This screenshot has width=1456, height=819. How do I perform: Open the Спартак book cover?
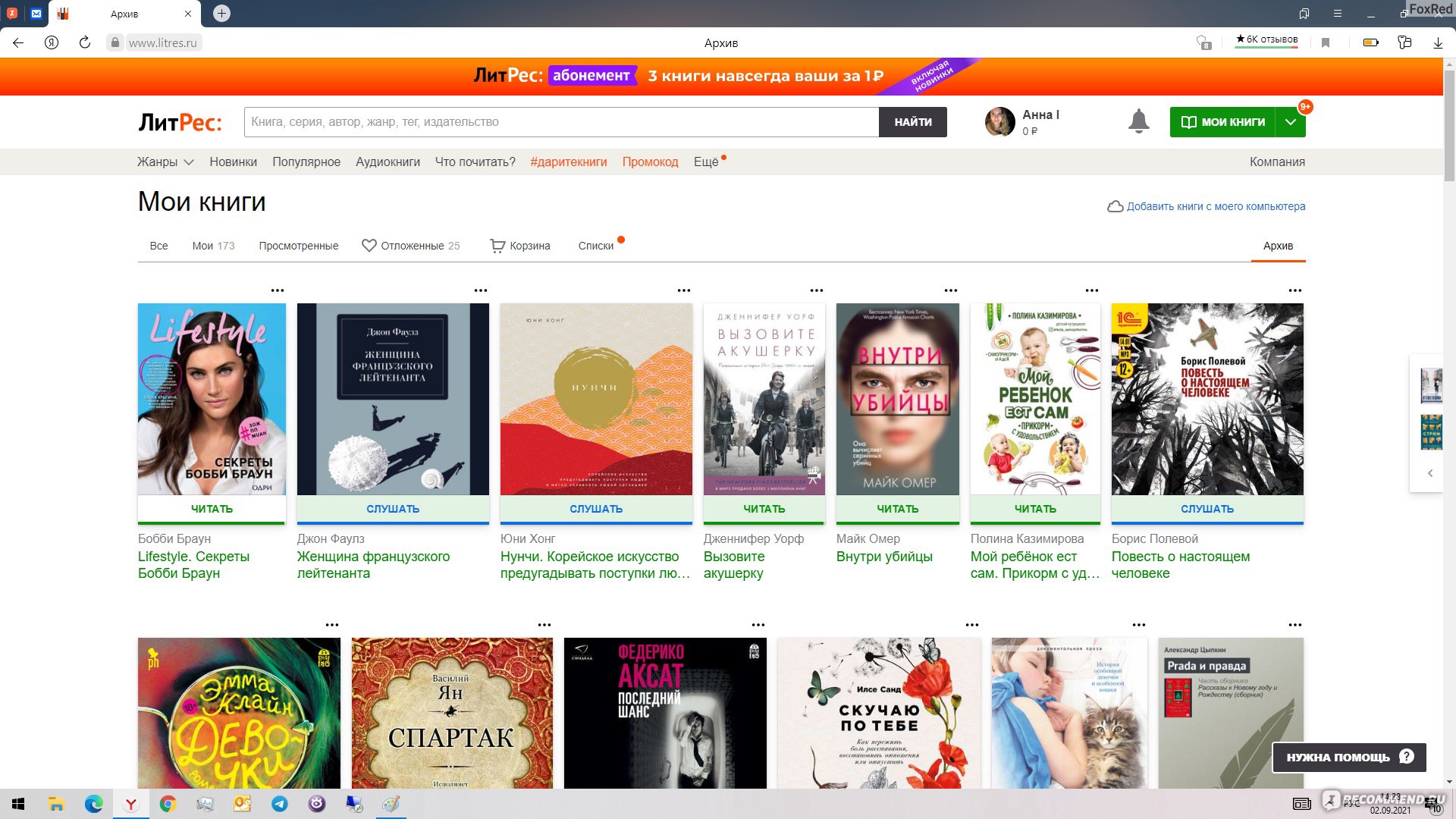coord(452,713)
